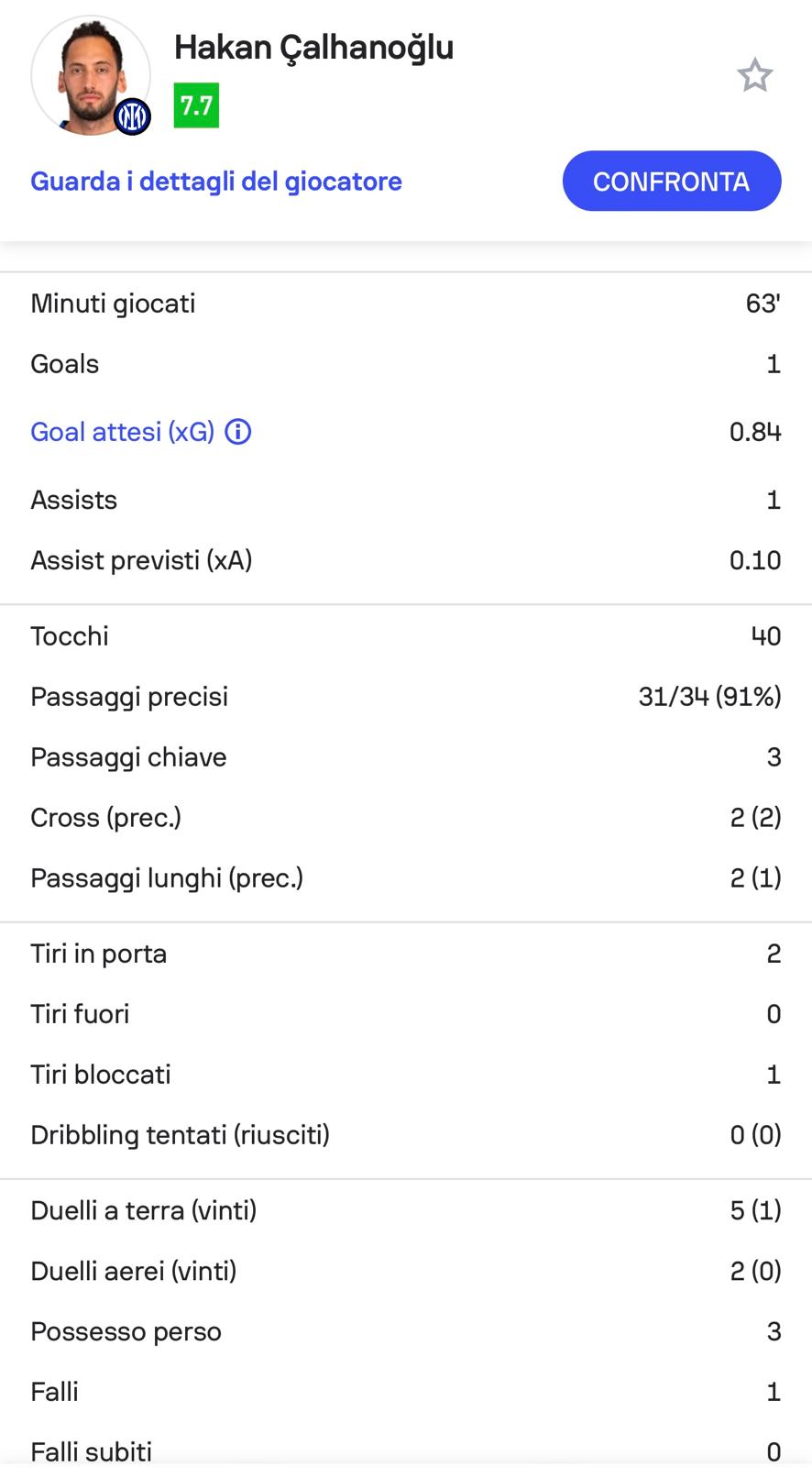Select the Possesso perso row
The height and width of the screenshot is (1467, 812).
(x=406, y=1331)
